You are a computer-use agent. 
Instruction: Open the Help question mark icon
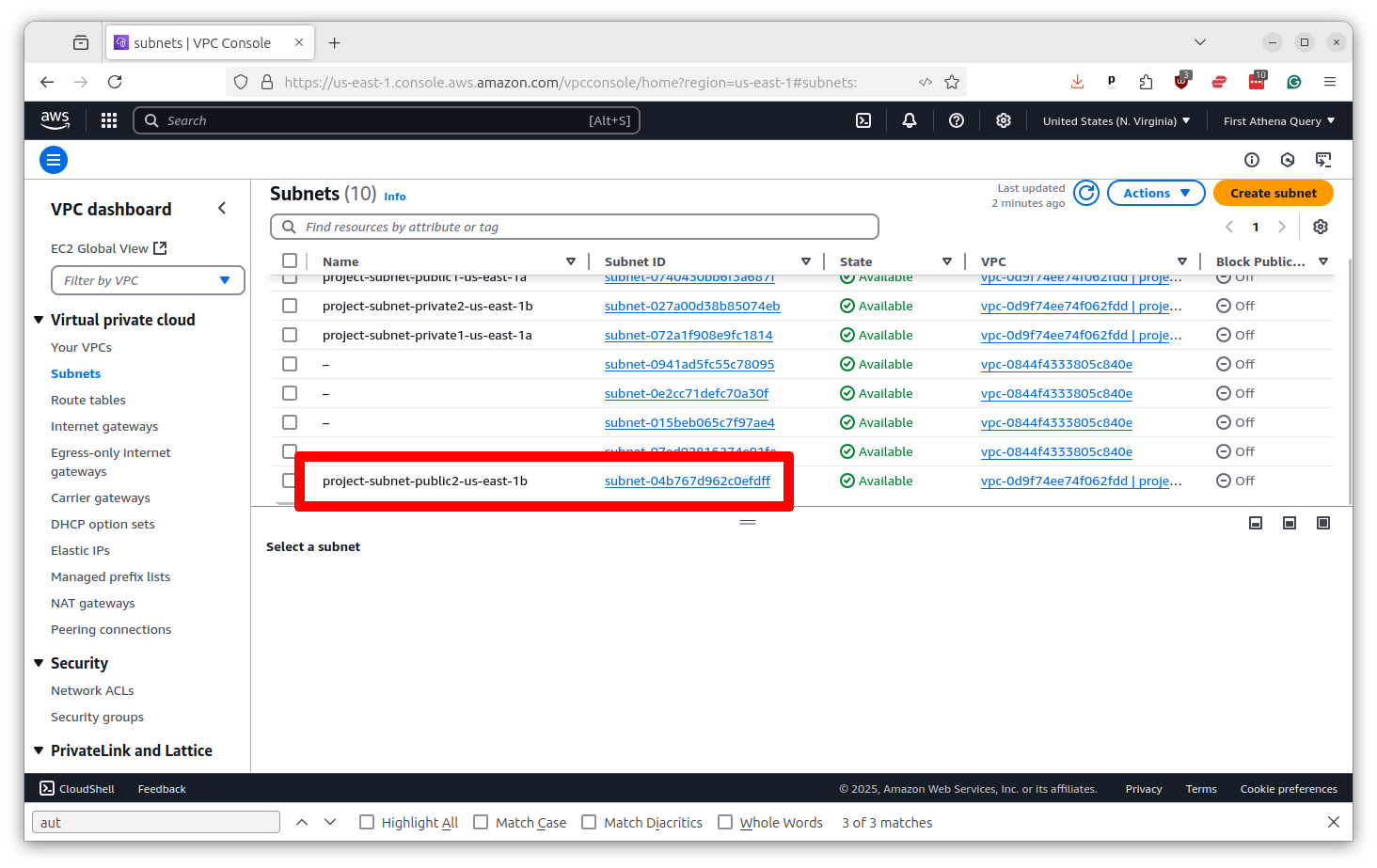[956, 120]
